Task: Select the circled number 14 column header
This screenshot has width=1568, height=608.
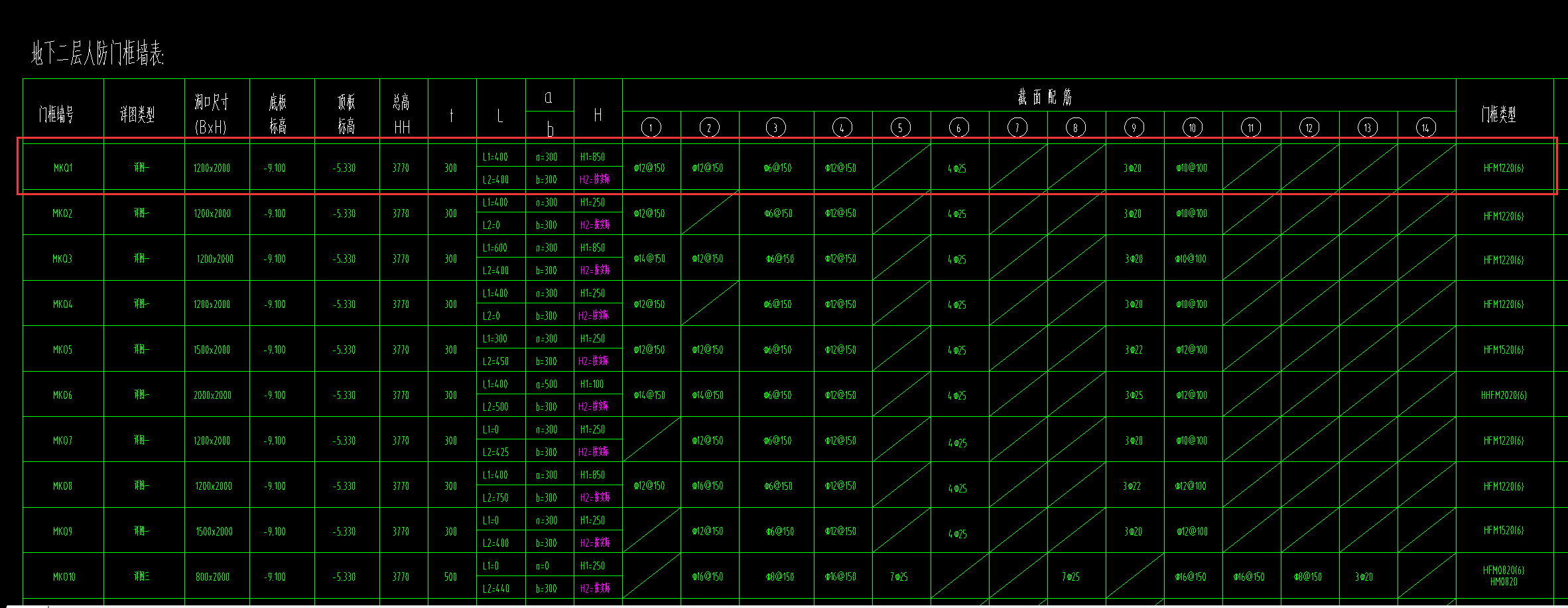Action: pyautogui.click(x=1425, y=127)
